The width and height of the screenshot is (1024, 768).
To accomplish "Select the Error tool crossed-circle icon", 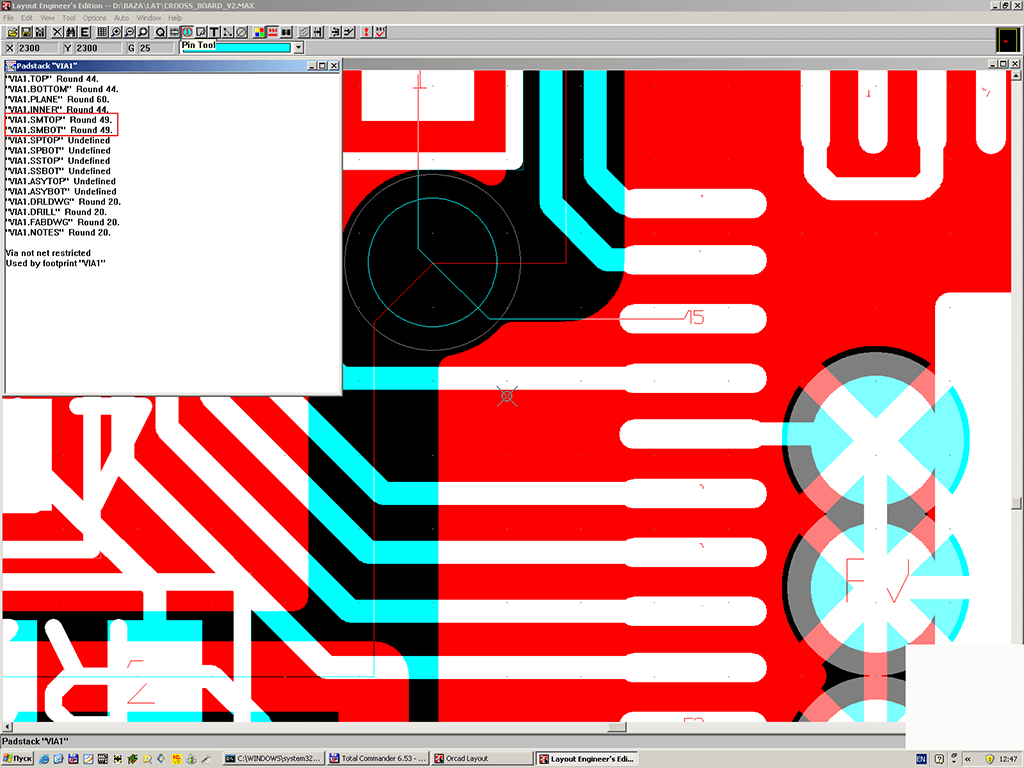I will (x=242, y=32).
